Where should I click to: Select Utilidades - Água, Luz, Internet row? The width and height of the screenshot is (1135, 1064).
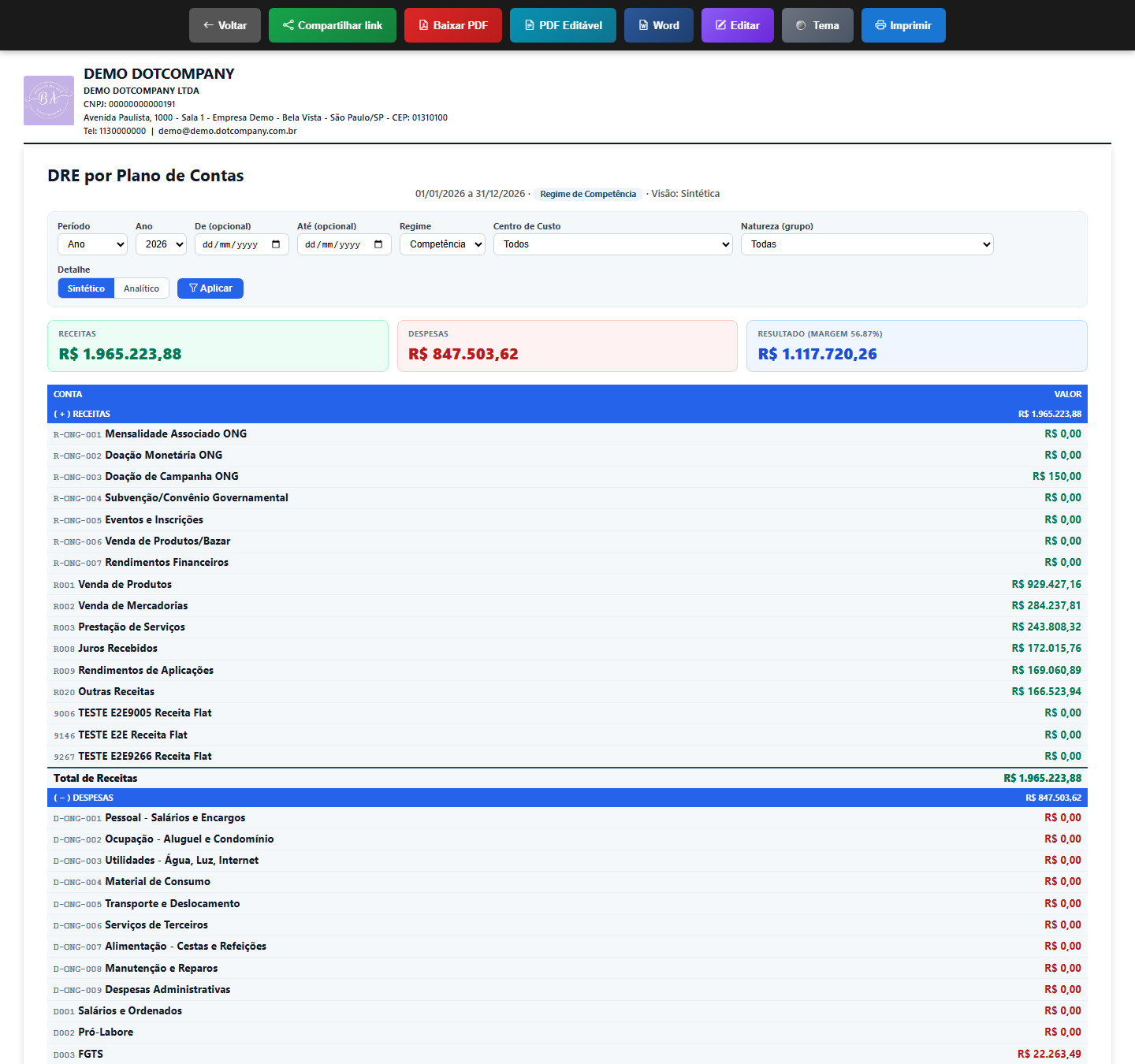567,861
